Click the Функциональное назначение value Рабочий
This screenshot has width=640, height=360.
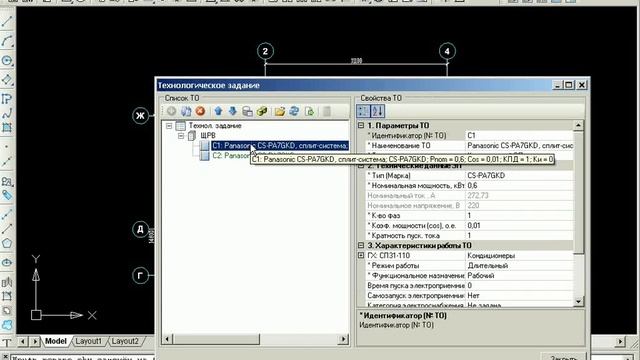coord(520,276)
